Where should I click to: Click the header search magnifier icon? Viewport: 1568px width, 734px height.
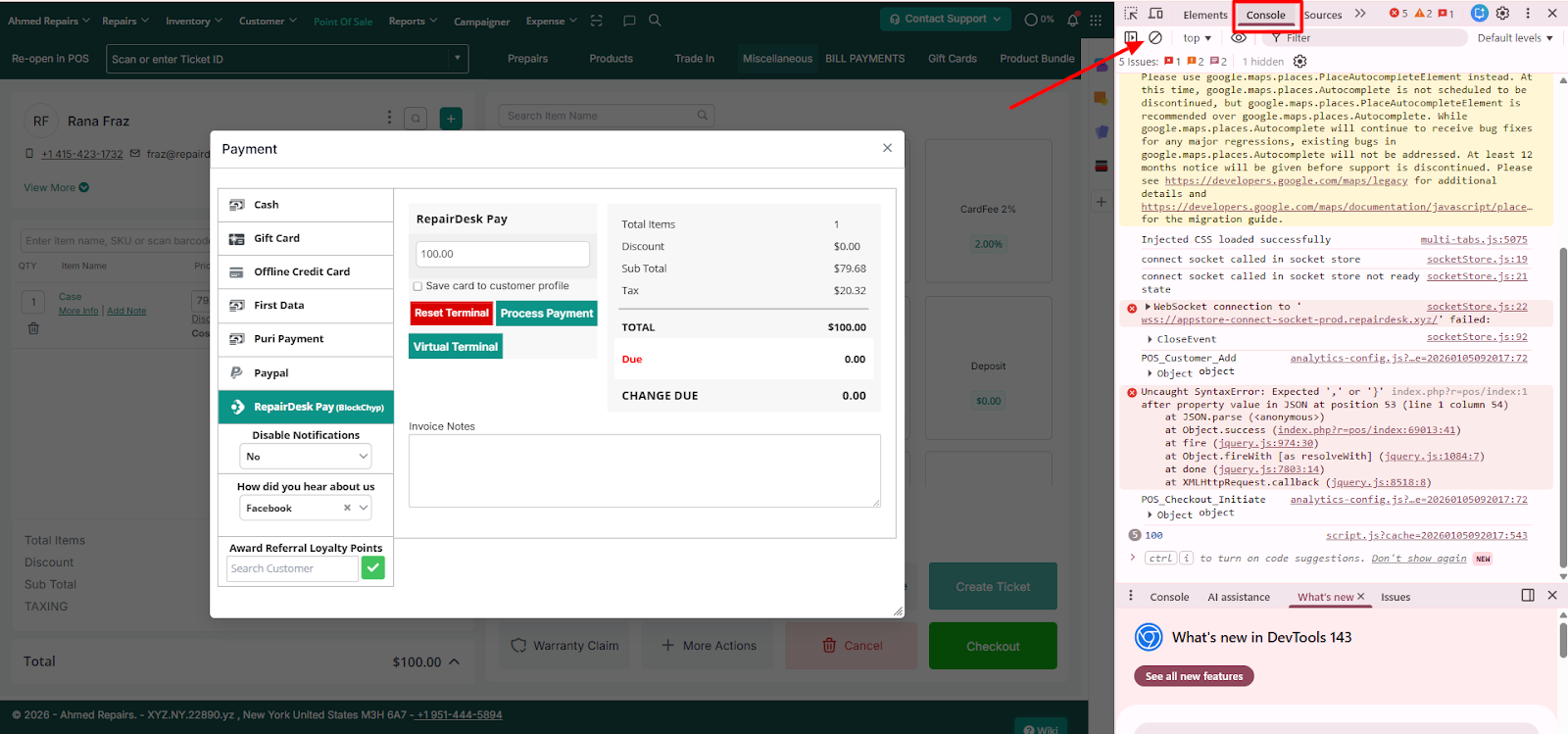point(655,20)
